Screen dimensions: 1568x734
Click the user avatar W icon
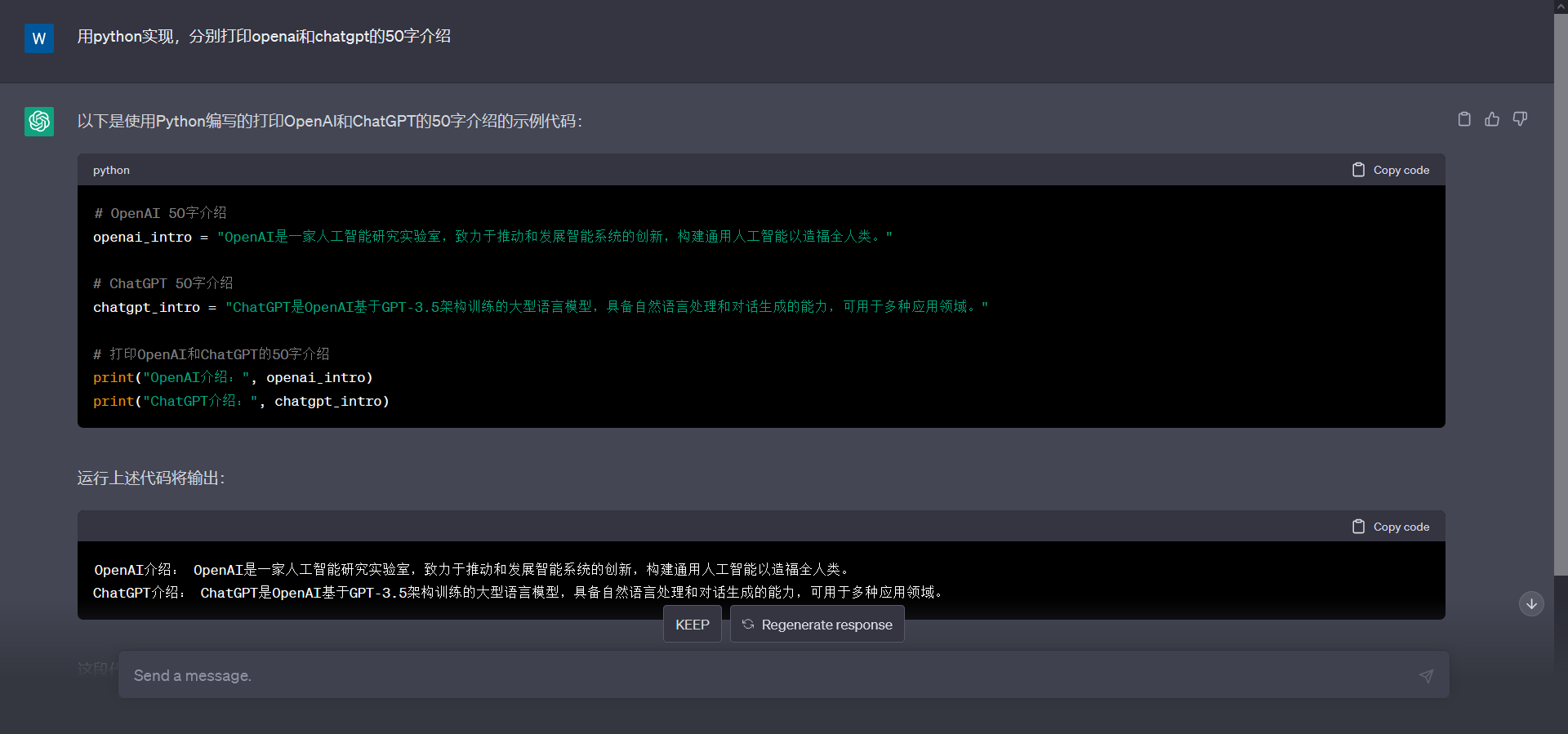tap(39, 38)
